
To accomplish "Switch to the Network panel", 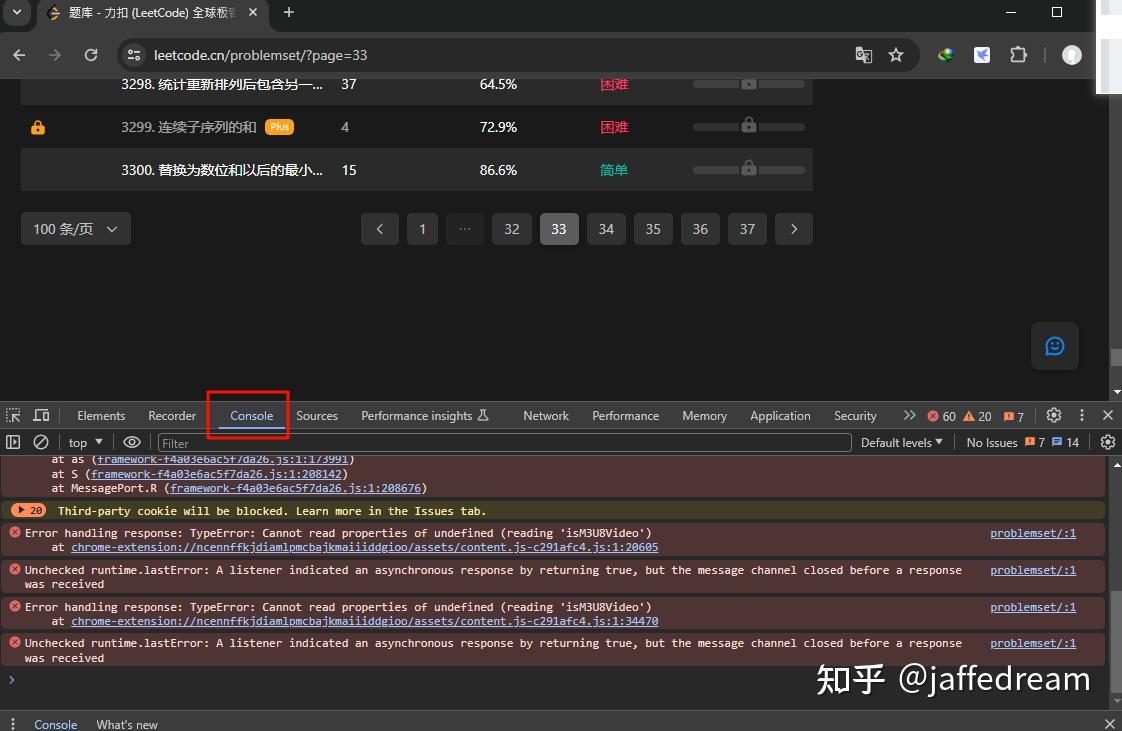I will click(545, 415).
